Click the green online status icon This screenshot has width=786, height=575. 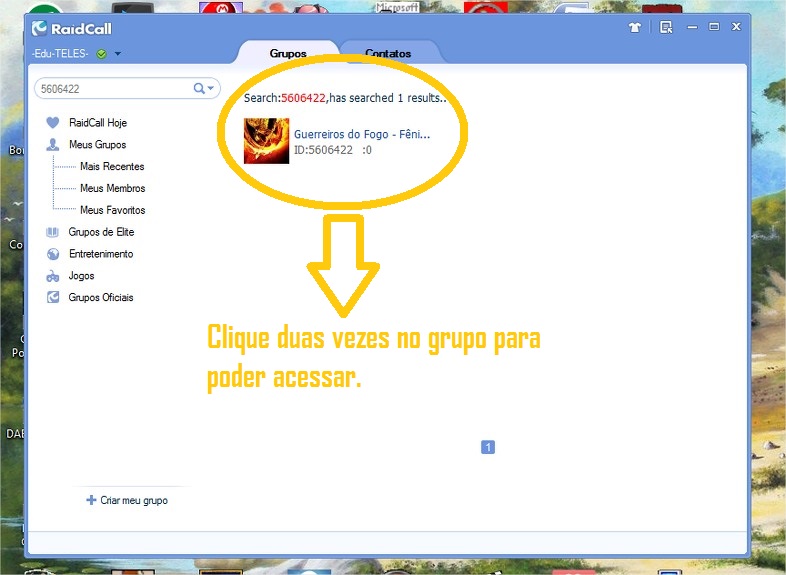(101, 54)
